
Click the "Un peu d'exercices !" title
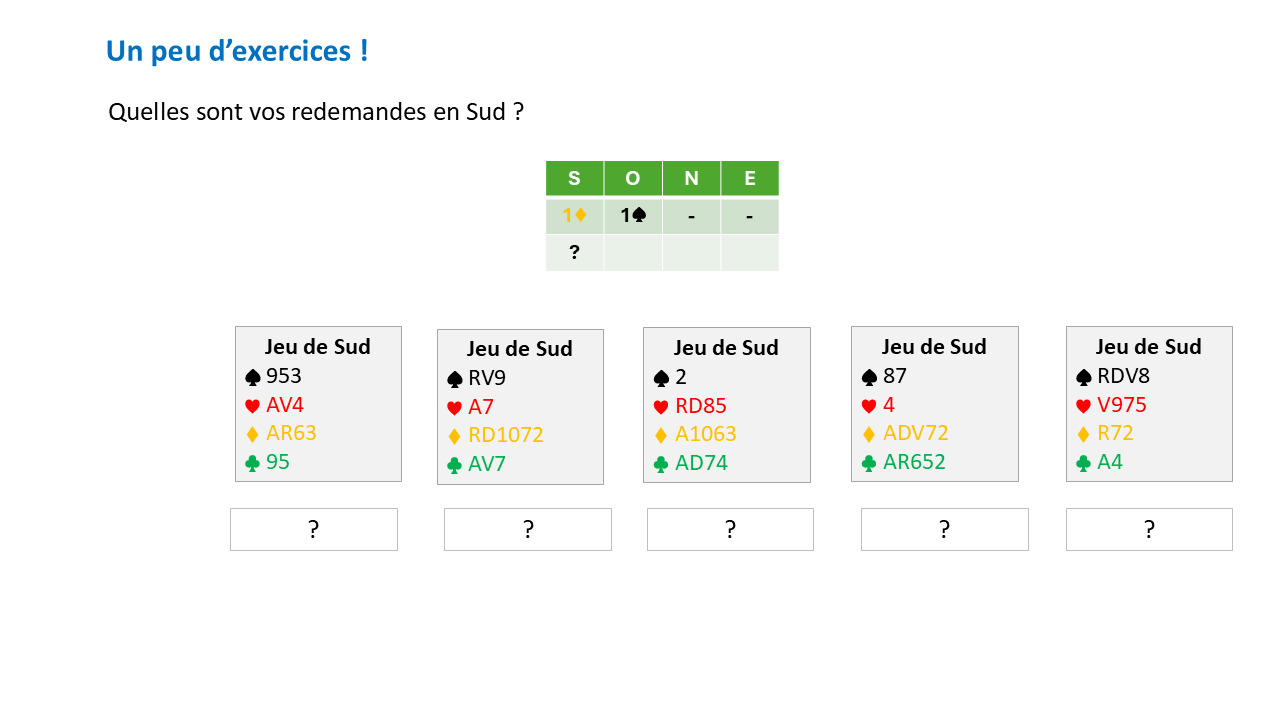tap(237, 51)
